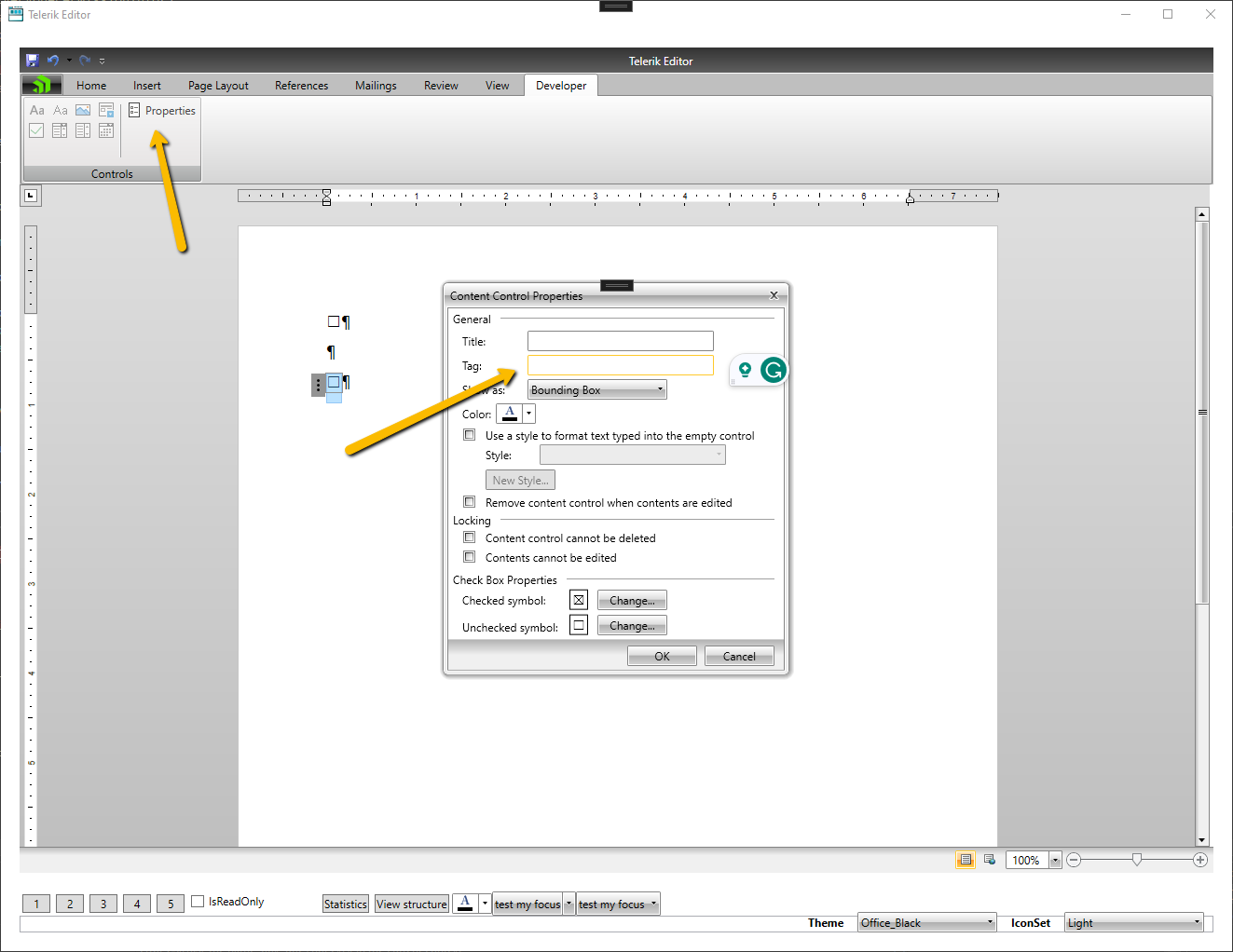Open the Page Layout tab
Screen dimensions: 1233x952
(x=218, y=86)
